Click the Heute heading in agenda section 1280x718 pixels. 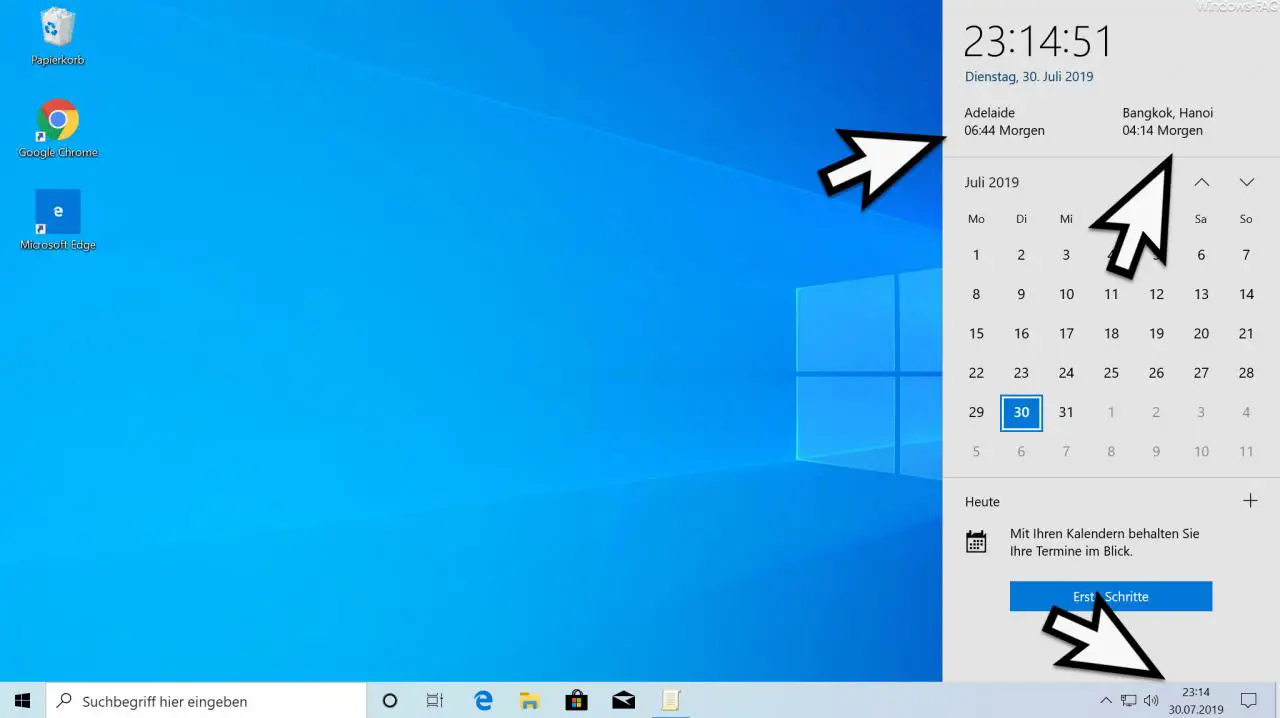click(982, 502)
